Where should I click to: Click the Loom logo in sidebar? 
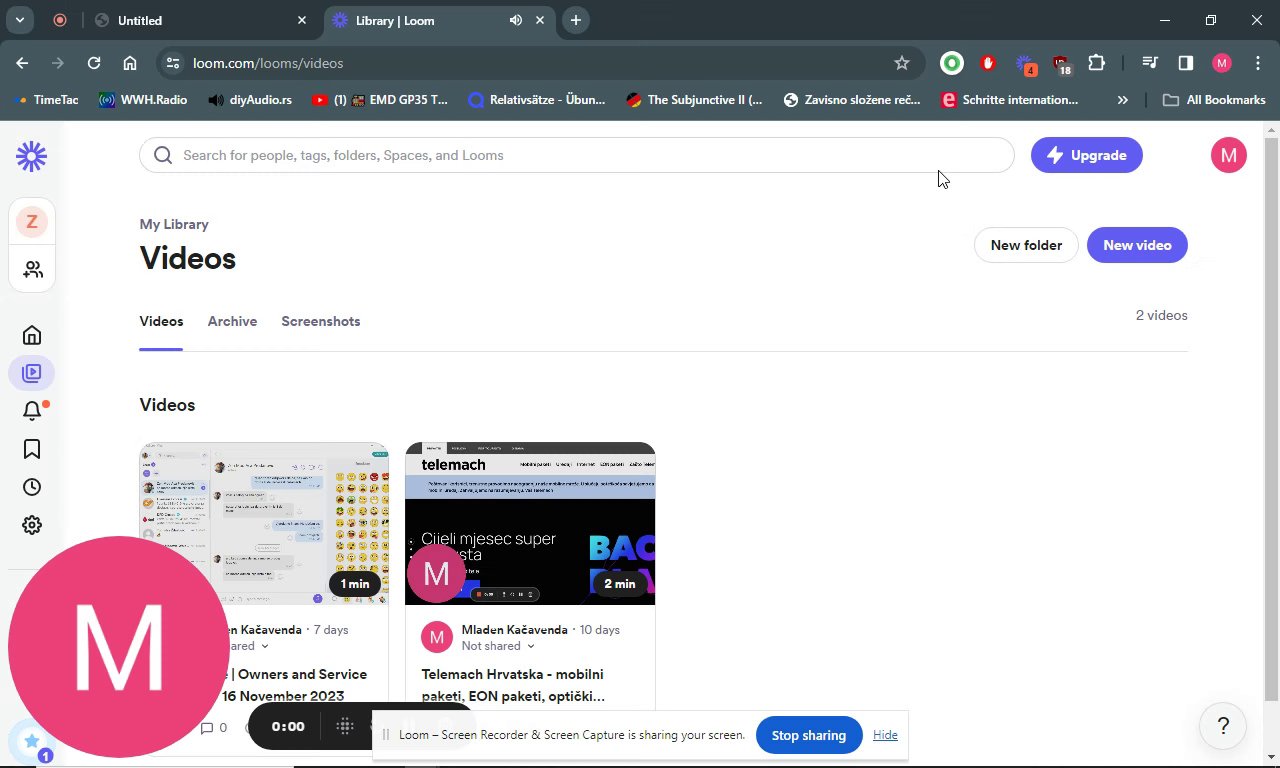32,156
